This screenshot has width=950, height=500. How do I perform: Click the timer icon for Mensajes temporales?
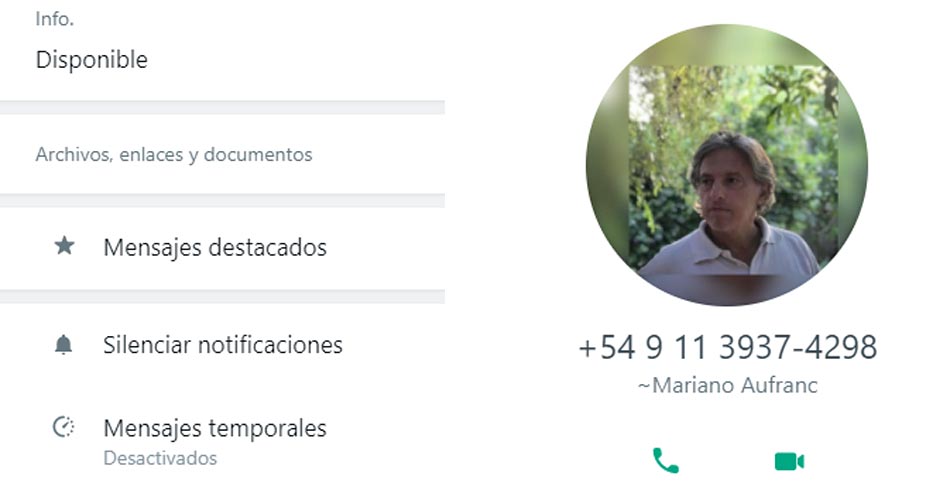pos(64,427)
